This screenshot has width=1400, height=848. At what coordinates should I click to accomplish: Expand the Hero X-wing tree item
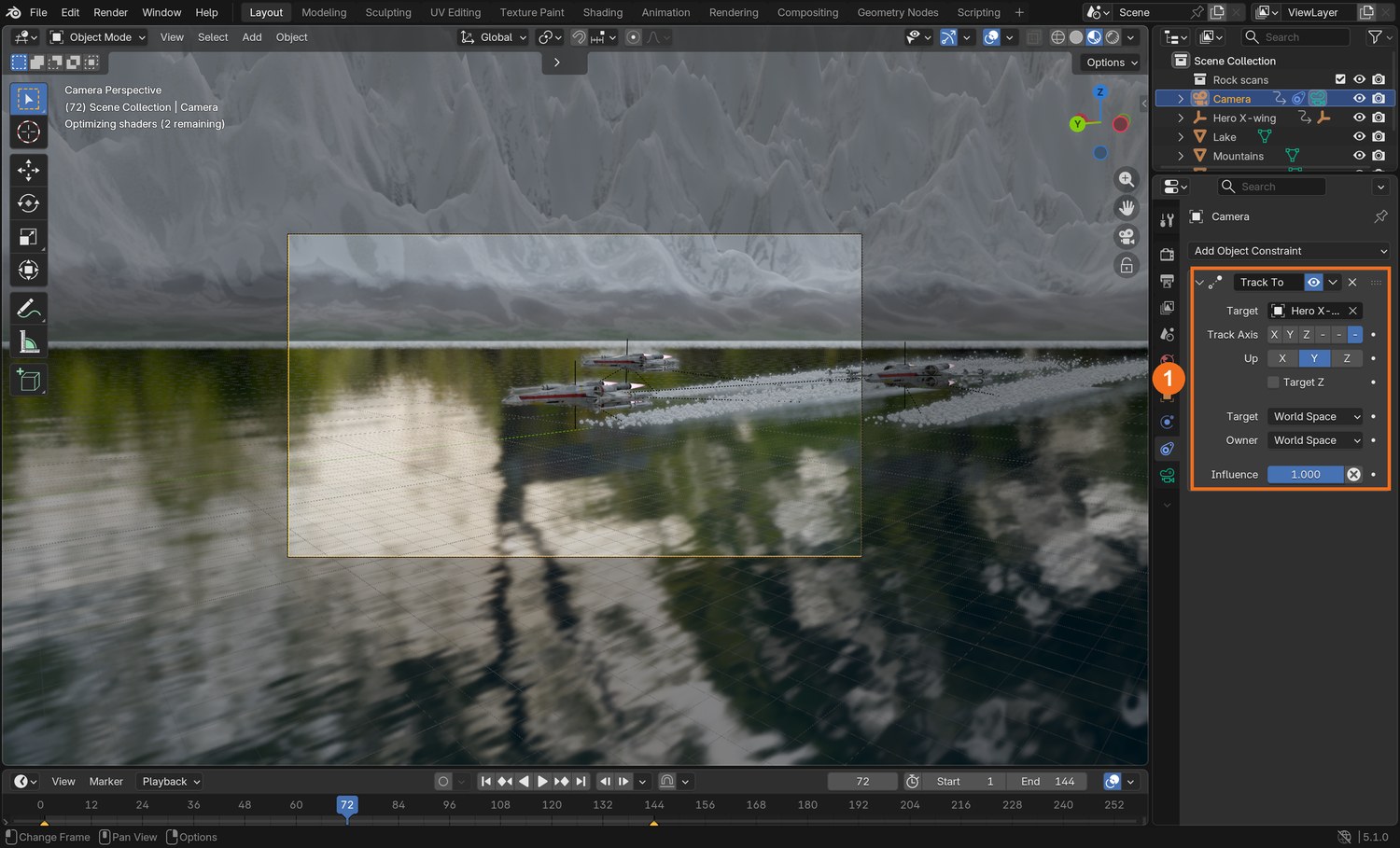(x=1181, y=118)
